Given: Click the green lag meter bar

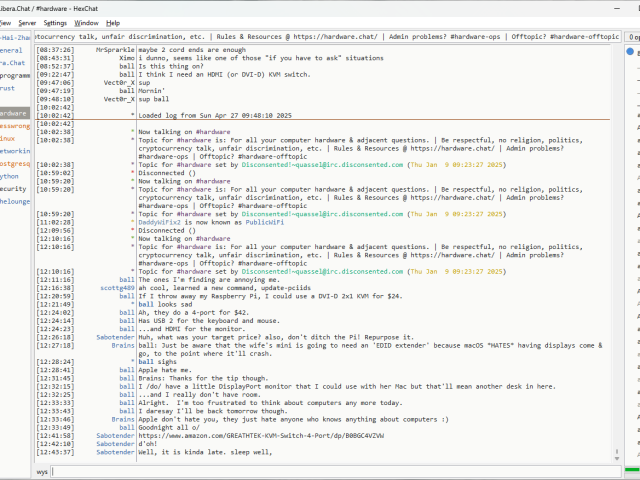Looking at the screenshot, I should [631, 470].
